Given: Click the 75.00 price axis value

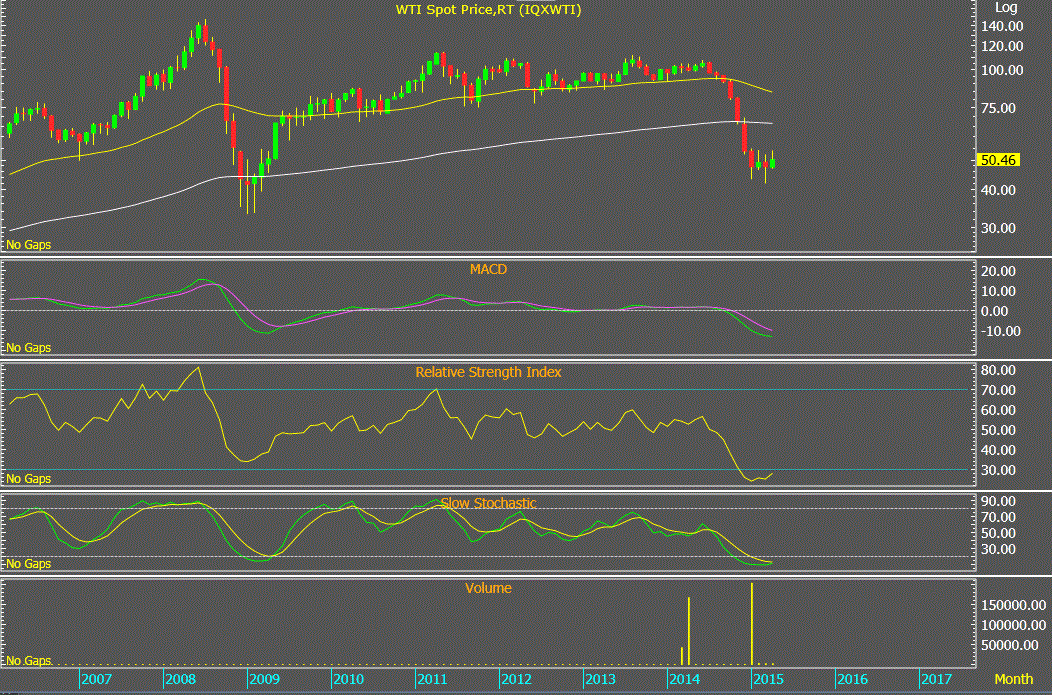Looking at the screenshot, I should [x=999, y=108].
